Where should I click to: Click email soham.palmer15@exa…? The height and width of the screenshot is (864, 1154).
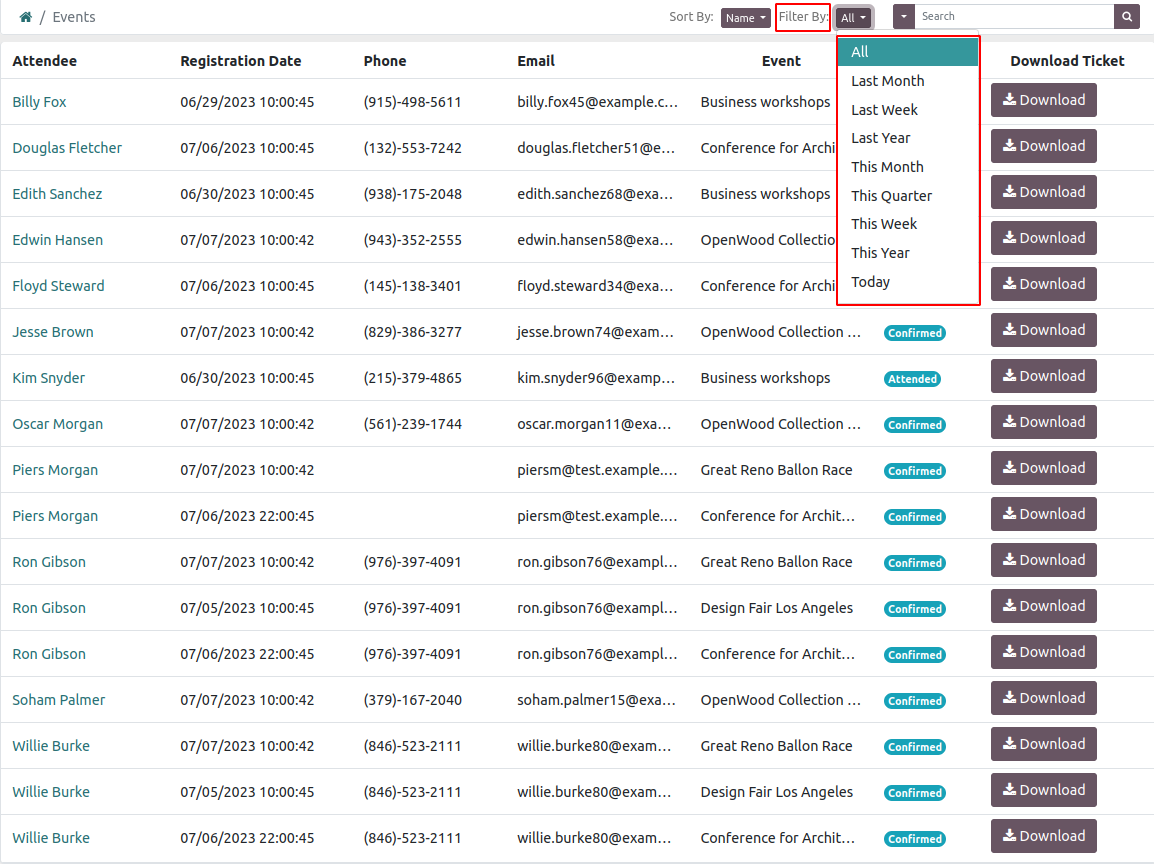(x=596, y=700)
